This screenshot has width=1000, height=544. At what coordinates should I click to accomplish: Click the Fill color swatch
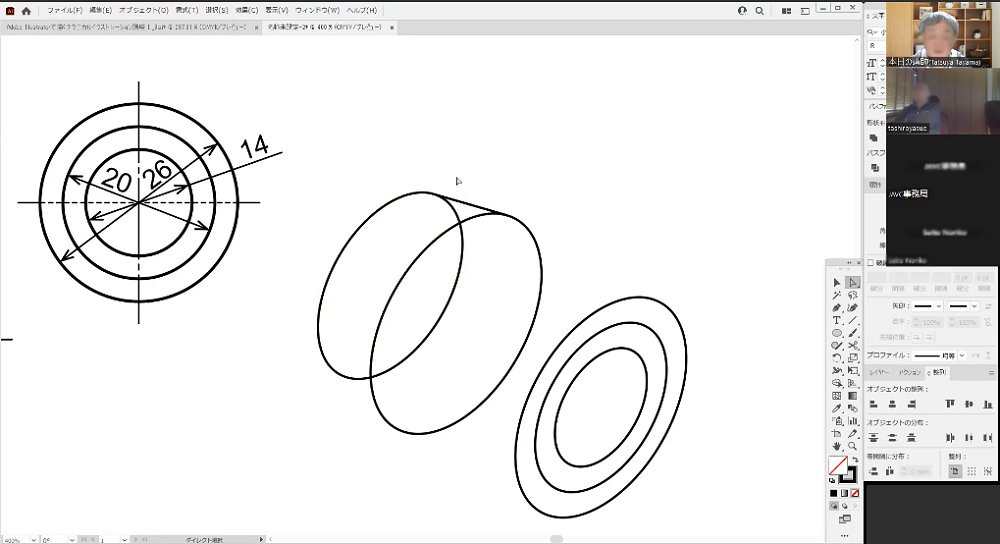tap(837, 466)
